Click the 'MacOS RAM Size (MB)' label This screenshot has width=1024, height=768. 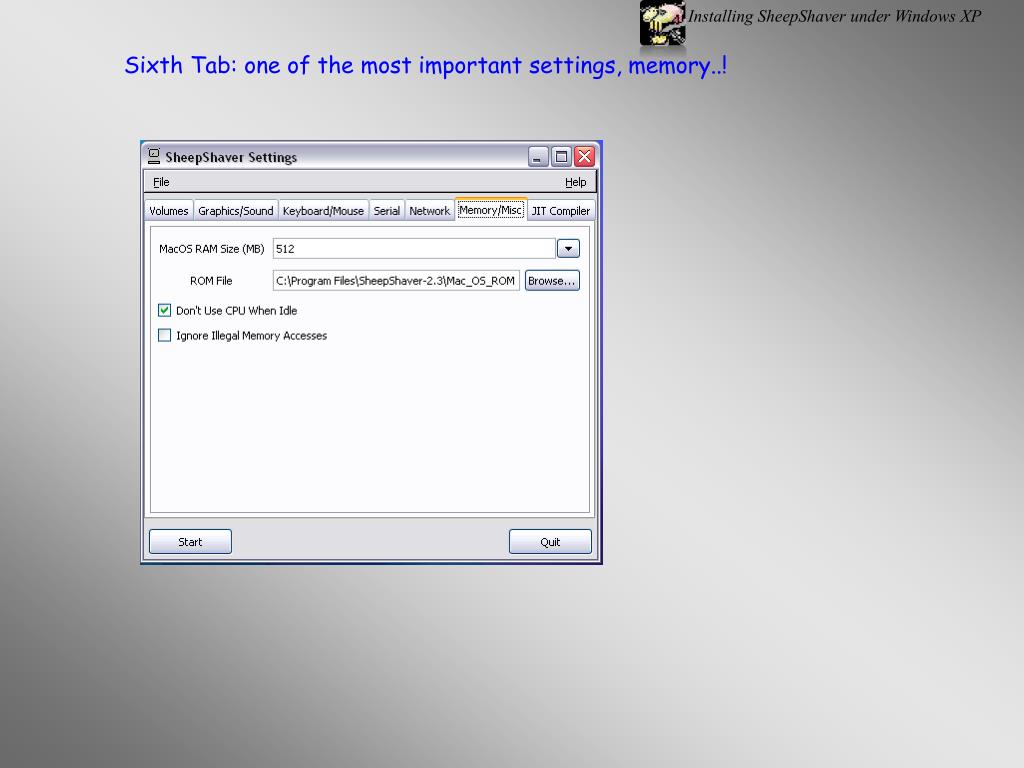click(x=212, y=249)
